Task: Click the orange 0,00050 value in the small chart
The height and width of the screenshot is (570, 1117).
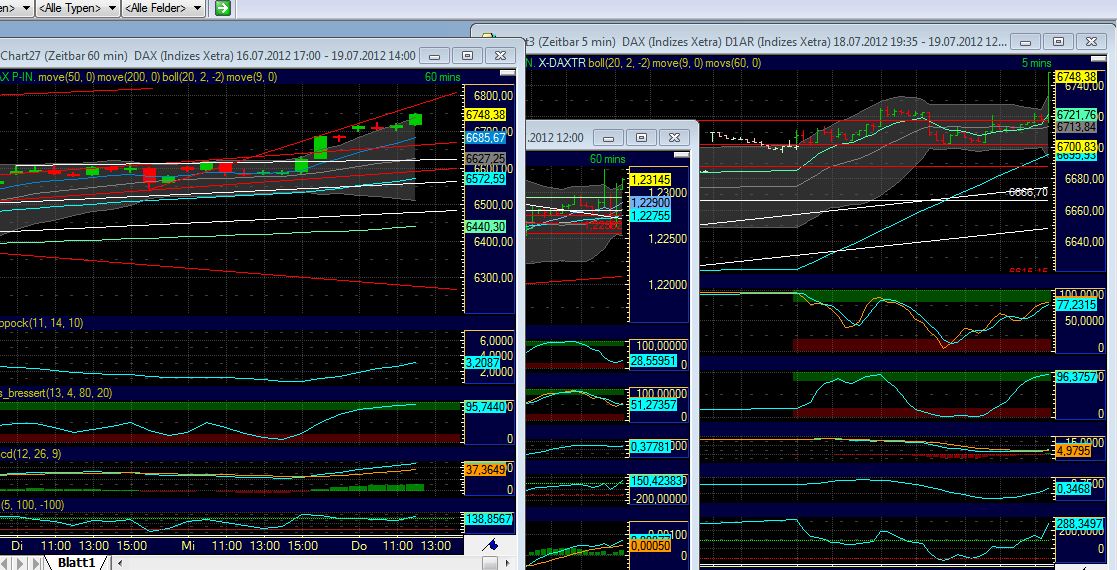Action: click(x=650, y=545)
